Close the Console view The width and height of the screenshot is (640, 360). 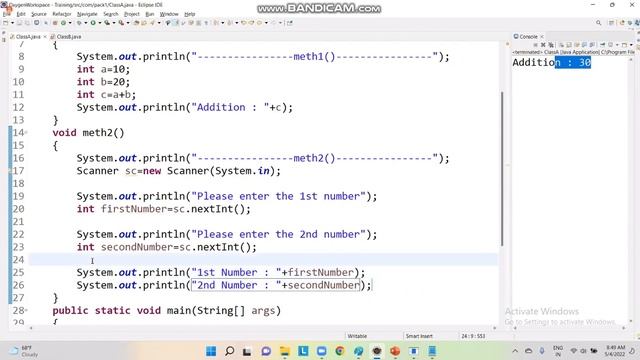(542, 37)
